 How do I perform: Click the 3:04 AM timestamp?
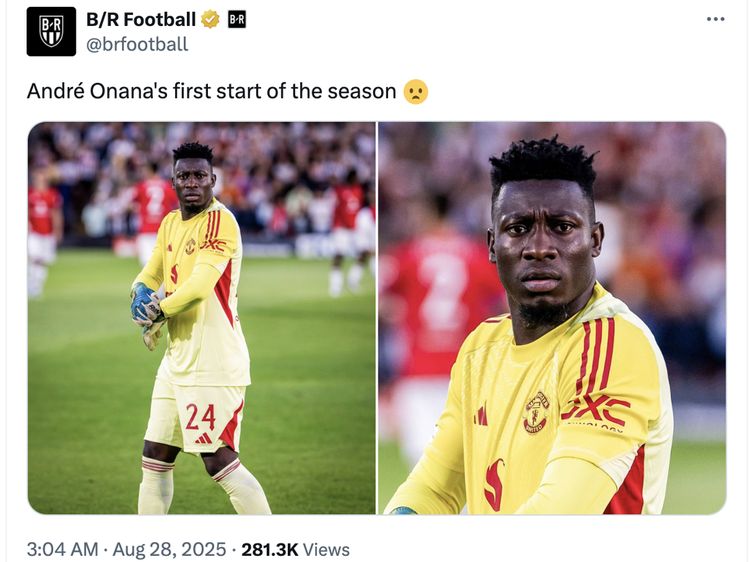pos(62,550)
